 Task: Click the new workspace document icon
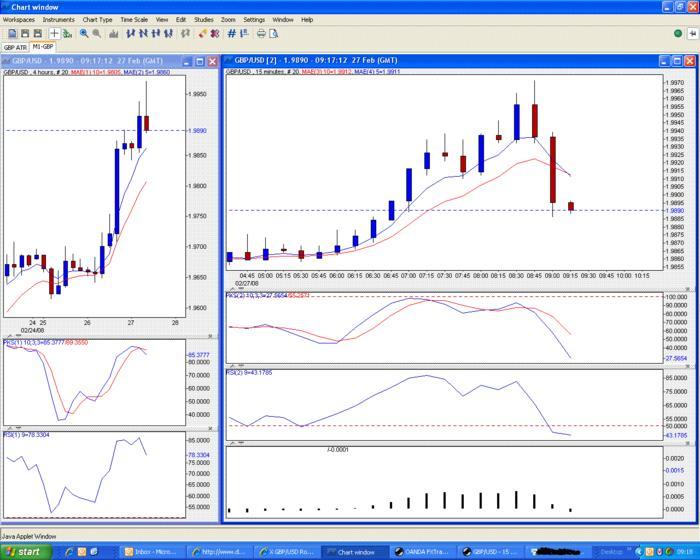click(x=12, y=33)
